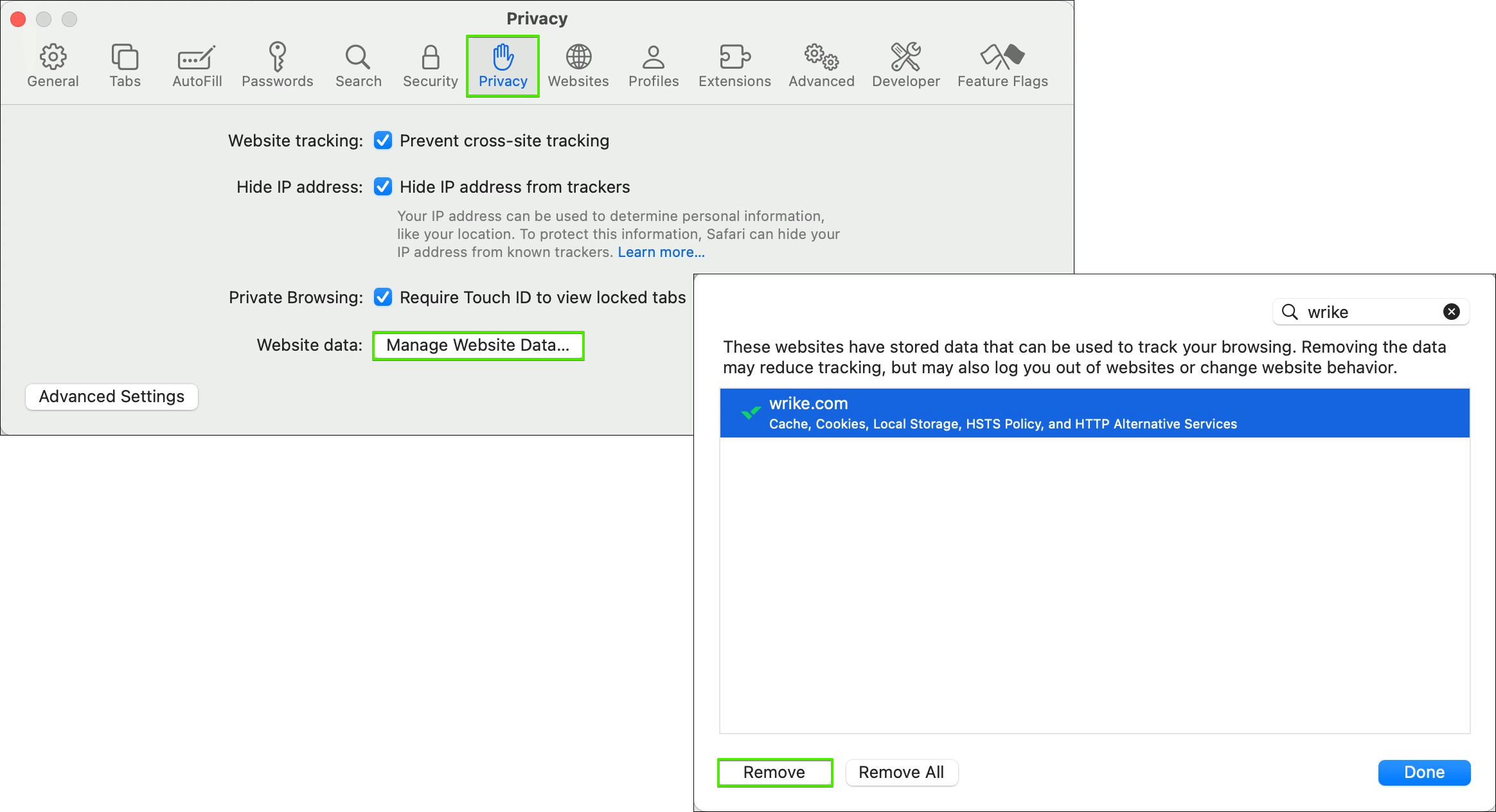Click Advanced Settings button
1496x812 pixels.
pyautogui.click(x=111, y=396)
